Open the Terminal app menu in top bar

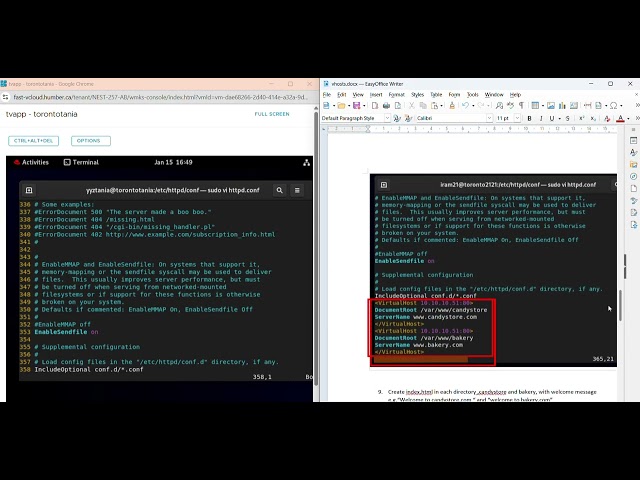[x=81, y=162]
